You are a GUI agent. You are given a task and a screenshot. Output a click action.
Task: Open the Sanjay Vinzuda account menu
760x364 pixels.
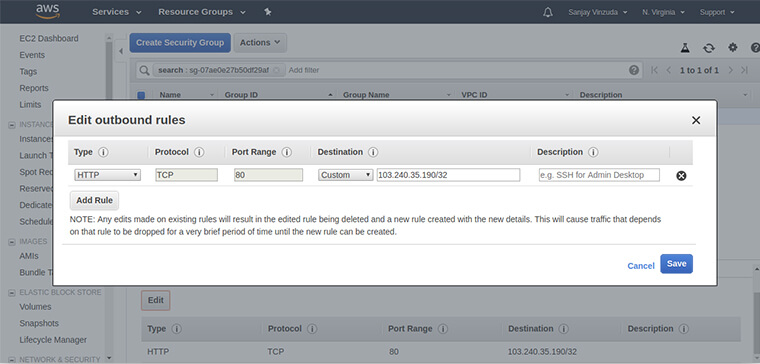click(598, 12)
